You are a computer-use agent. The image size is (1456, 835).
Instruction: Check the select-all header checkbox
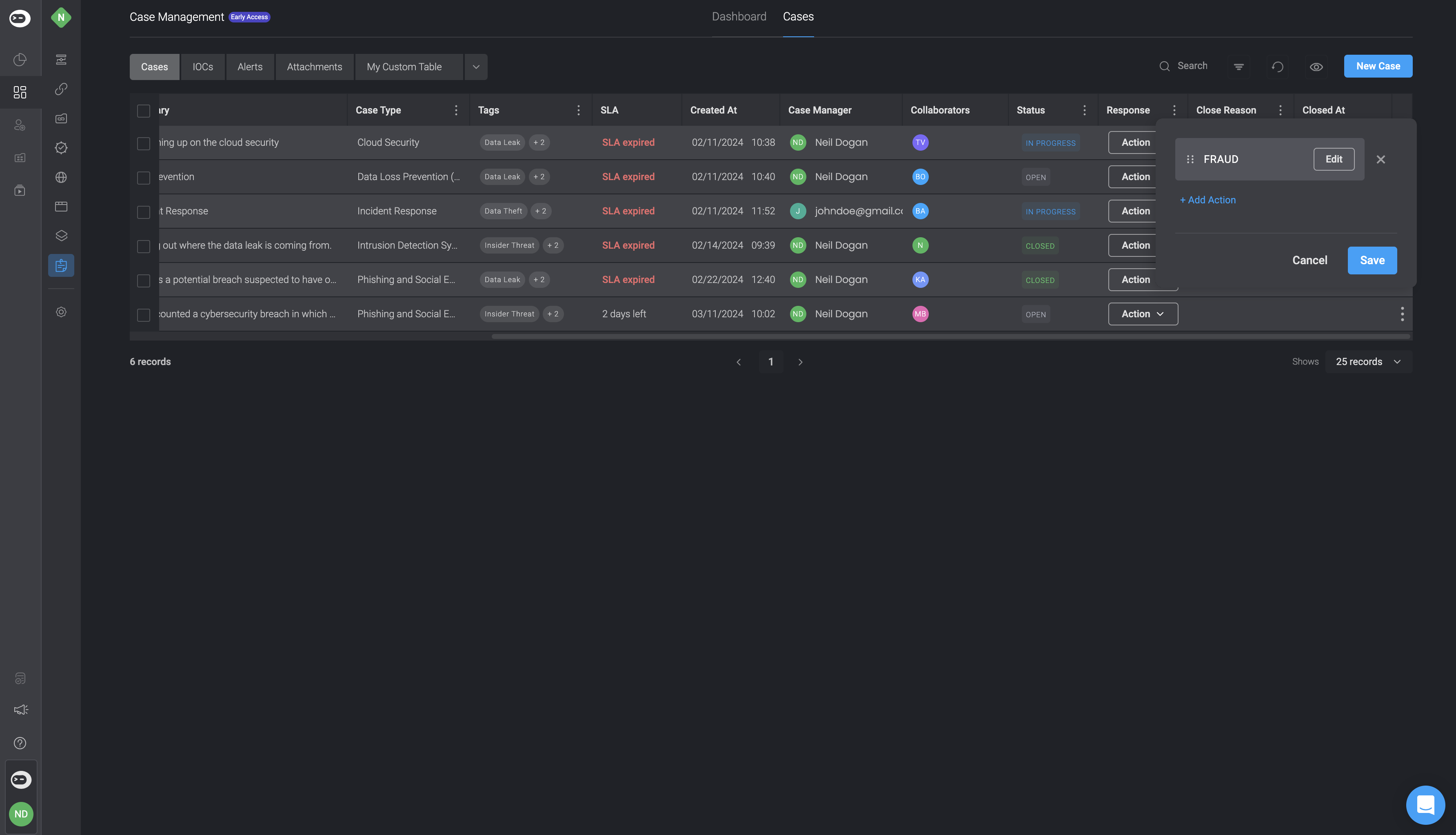(x=144, y=111)
